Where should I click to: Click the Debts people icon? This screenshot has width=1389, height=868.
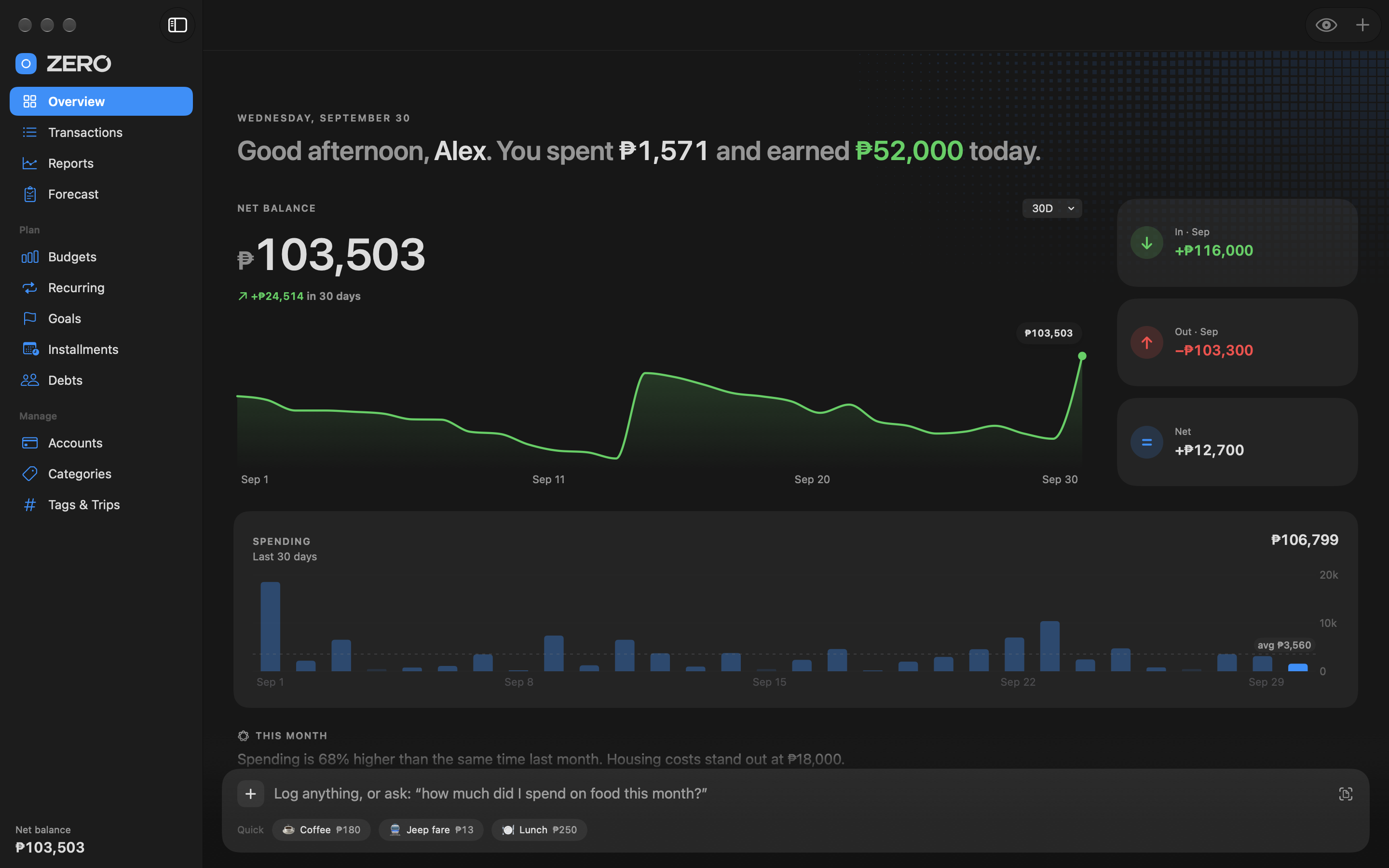(x=30, y=380)
